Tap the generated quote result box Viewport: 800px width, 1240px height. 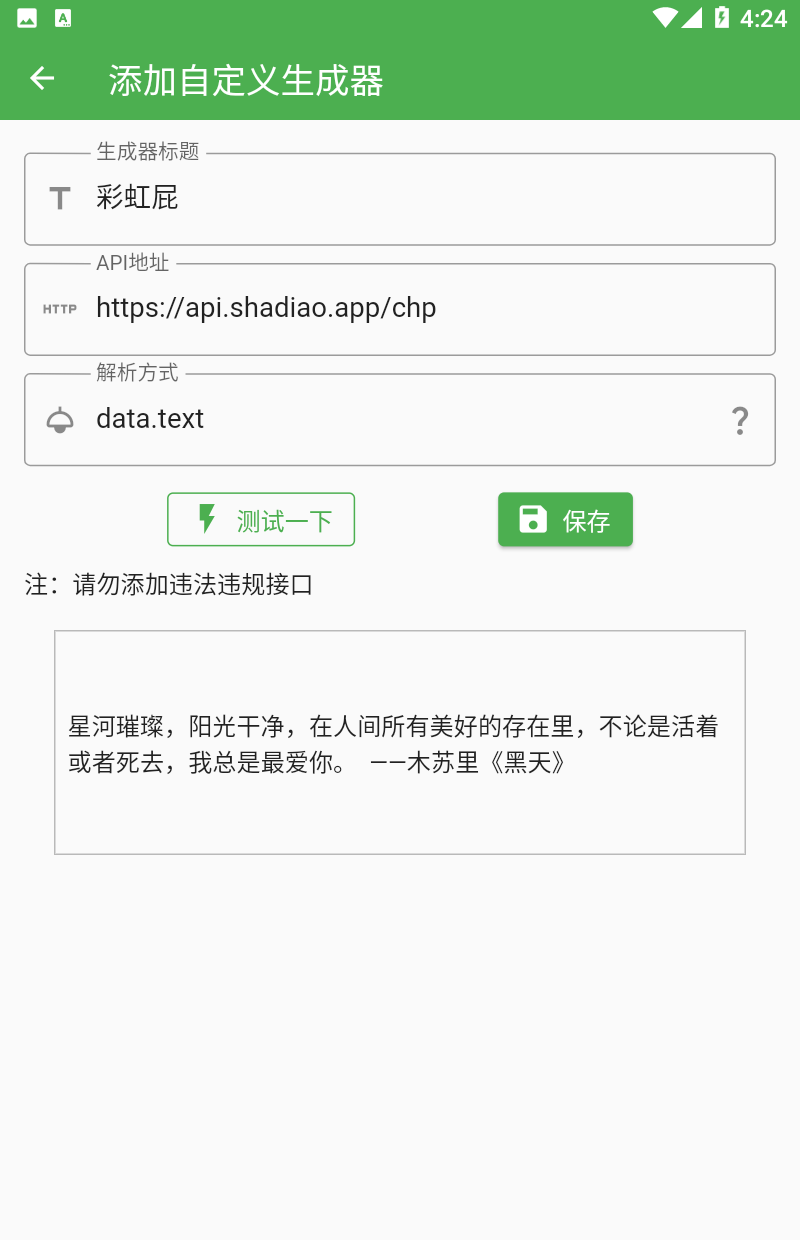click(400, 742)
